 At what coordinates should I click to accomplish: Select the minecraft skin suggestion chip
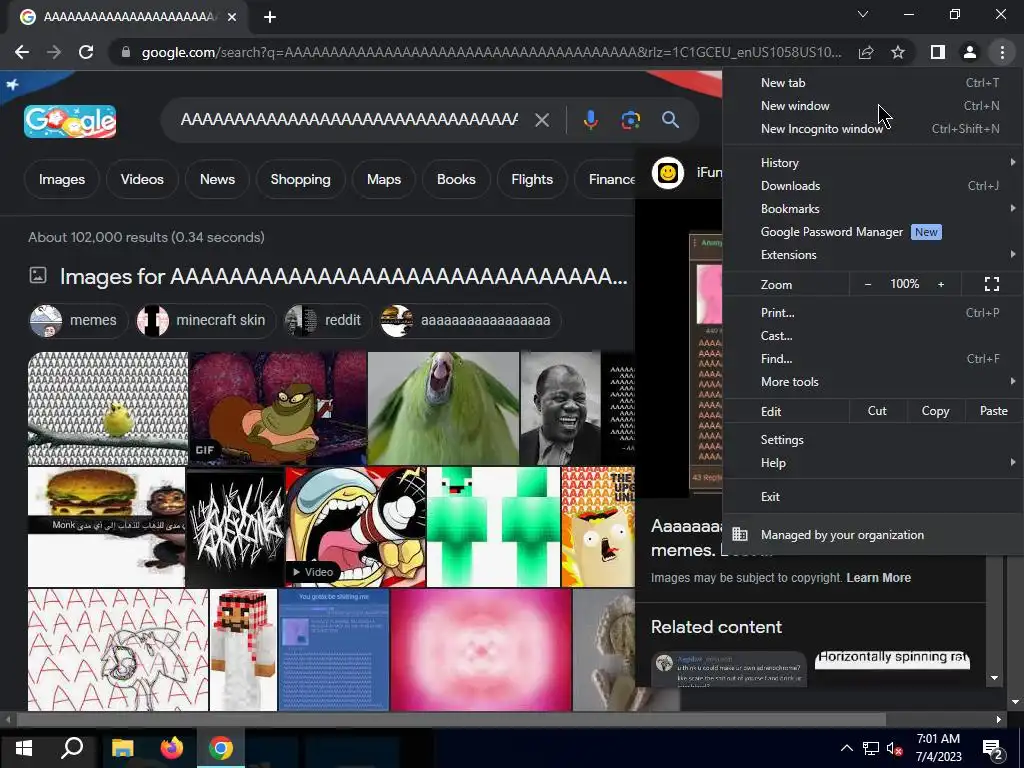pyautogui.click(x=206, y=321)
